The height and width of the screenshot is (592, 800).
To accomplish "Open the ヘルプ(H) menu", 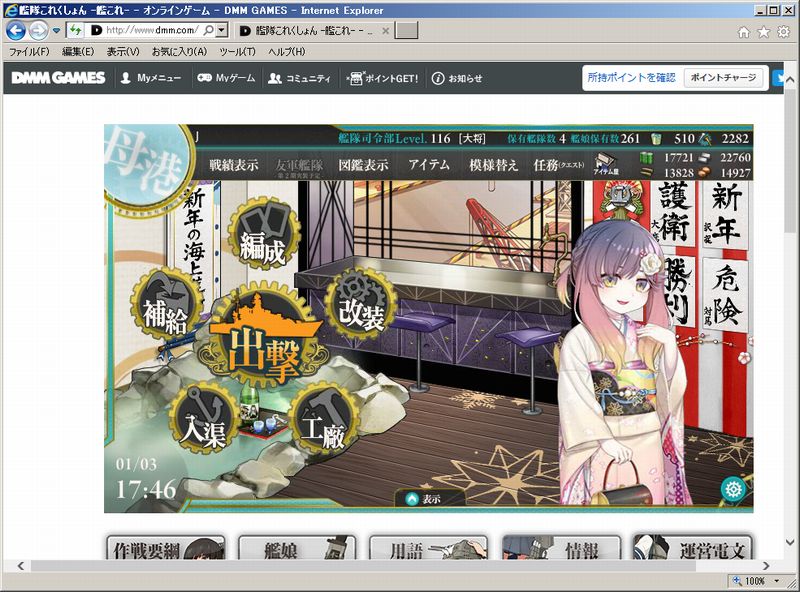I will [x=286, y=52].
